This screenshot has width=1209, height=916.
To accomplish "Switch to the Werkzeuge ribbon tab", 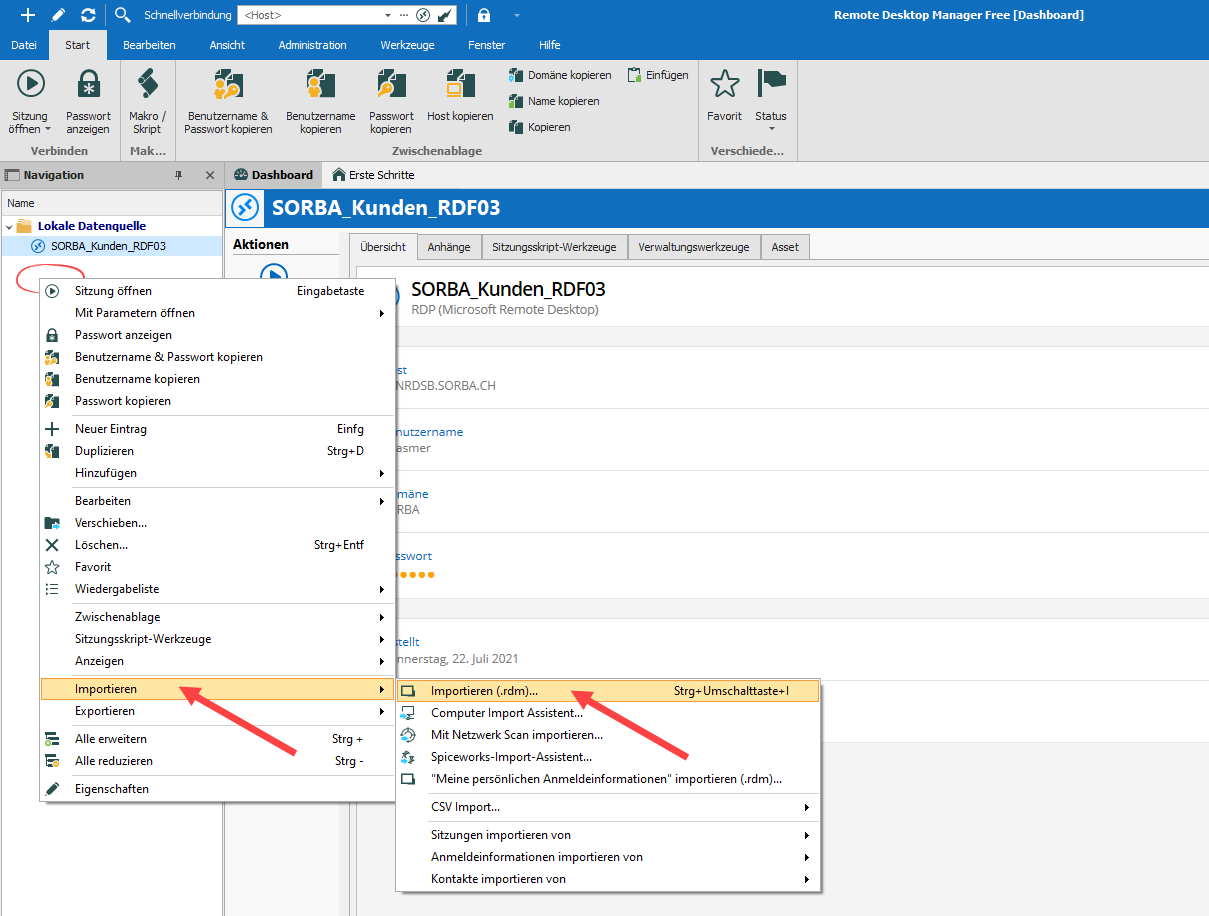I will [407, 45].
